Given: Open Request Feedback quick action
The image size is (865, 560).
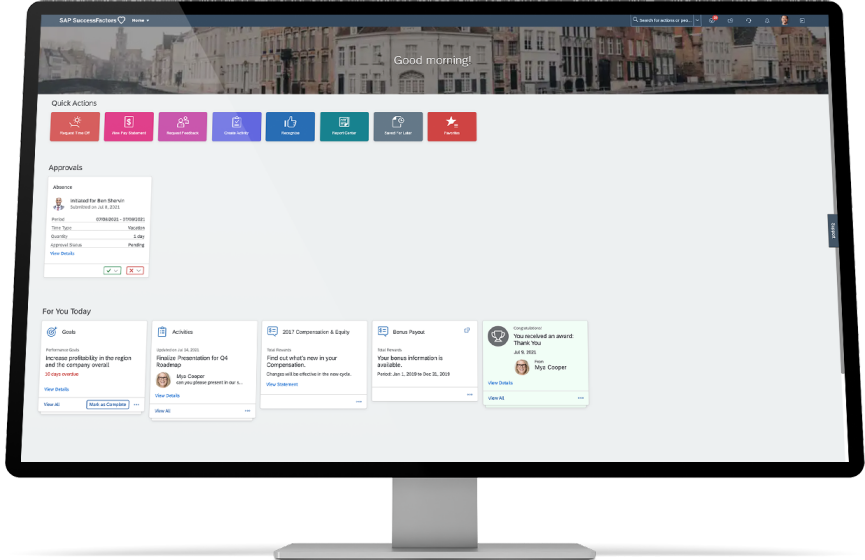Looking at the screenshot, I should click(x=183, y=126).
